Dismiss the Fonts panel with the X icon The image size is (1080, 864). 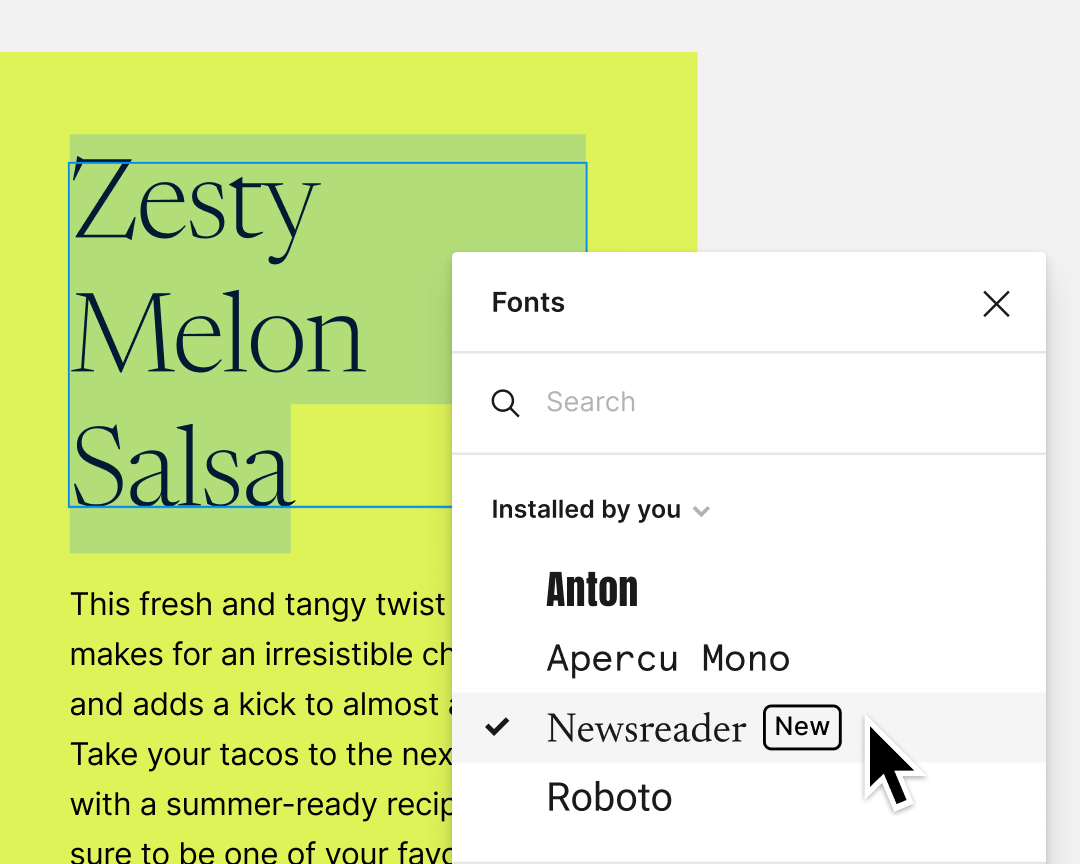(996, 303)
